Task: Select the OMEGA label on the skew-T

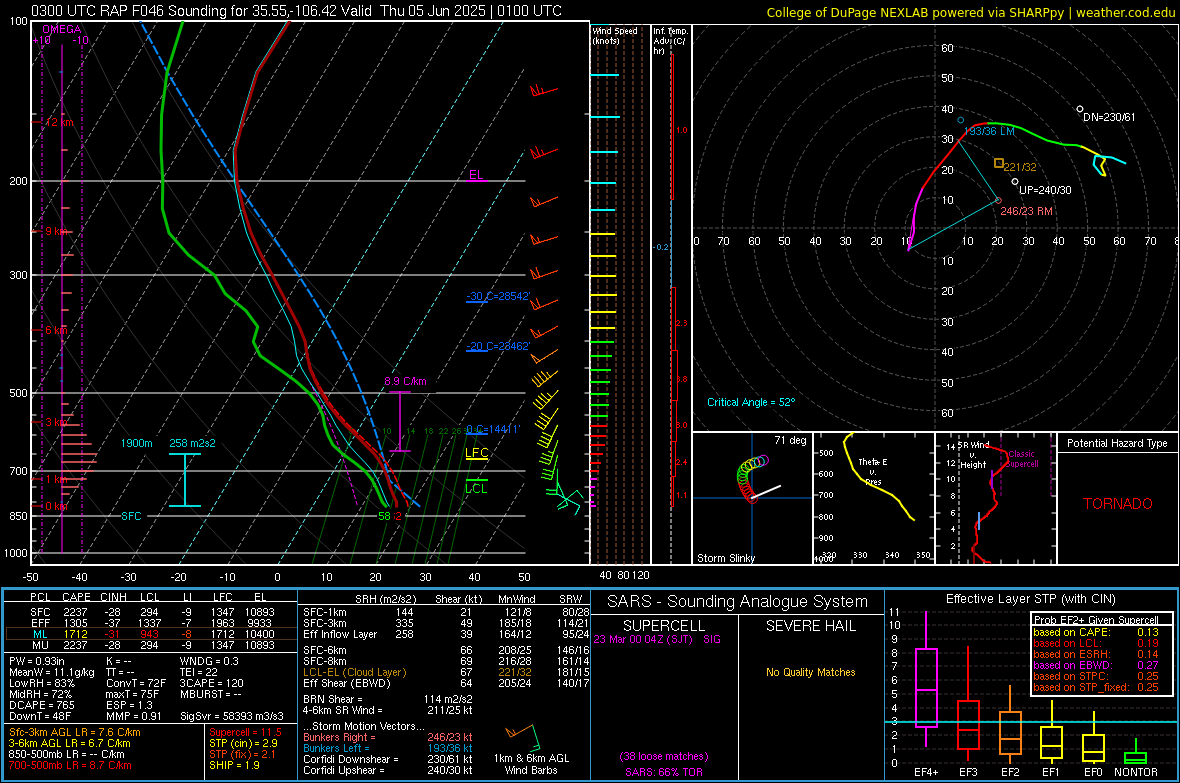Action: tap(61, 29)
